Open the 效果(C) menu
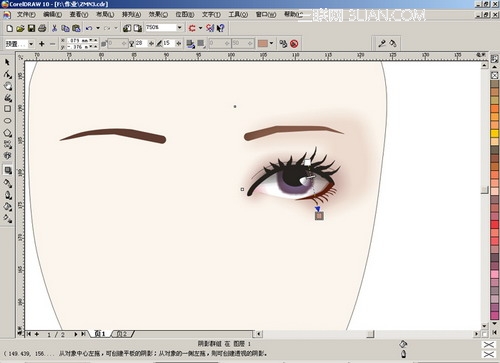The height and width of the screenshot is (363, 500). pos(158,15)
